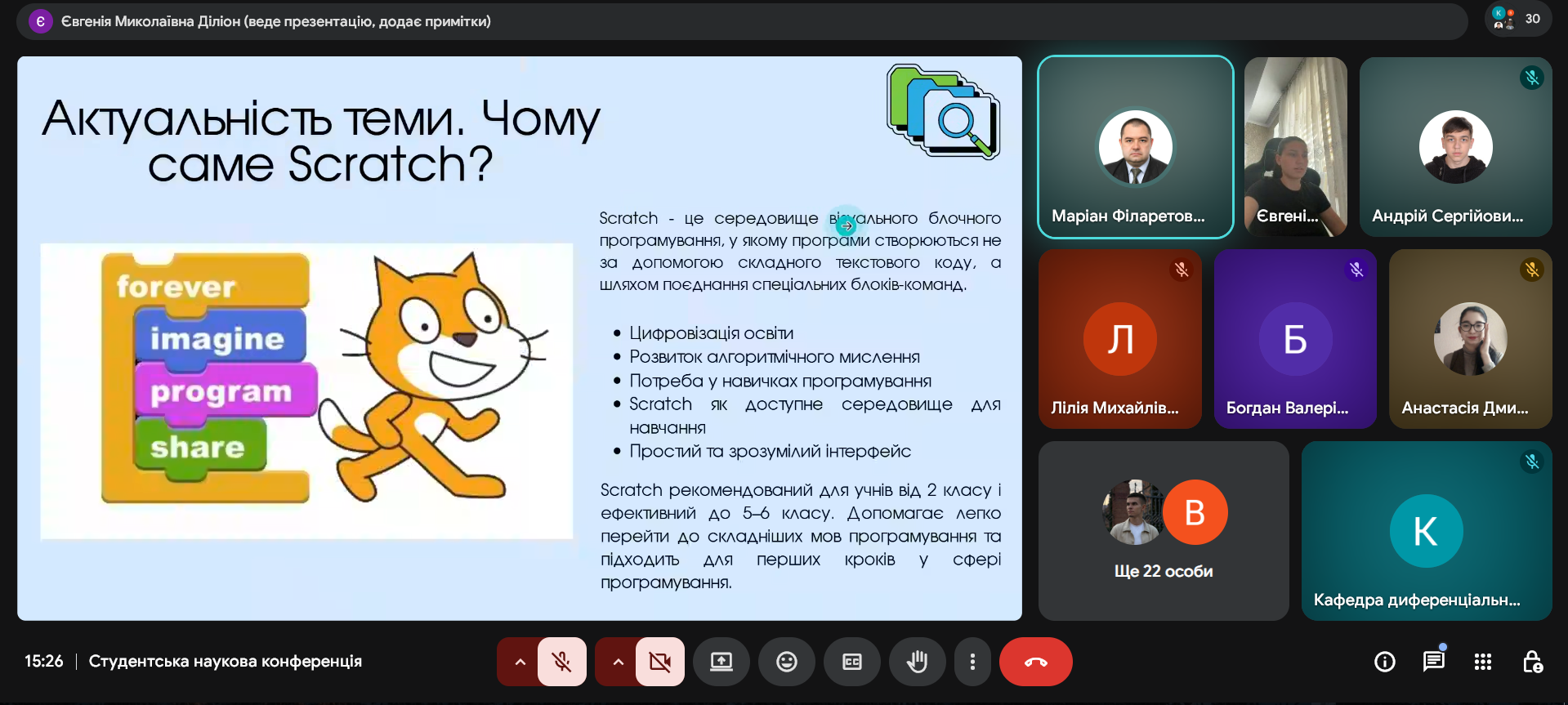Toggle closed captions
The width and height of the screenshot is (1568, 705).
click(x=852, y=662)
